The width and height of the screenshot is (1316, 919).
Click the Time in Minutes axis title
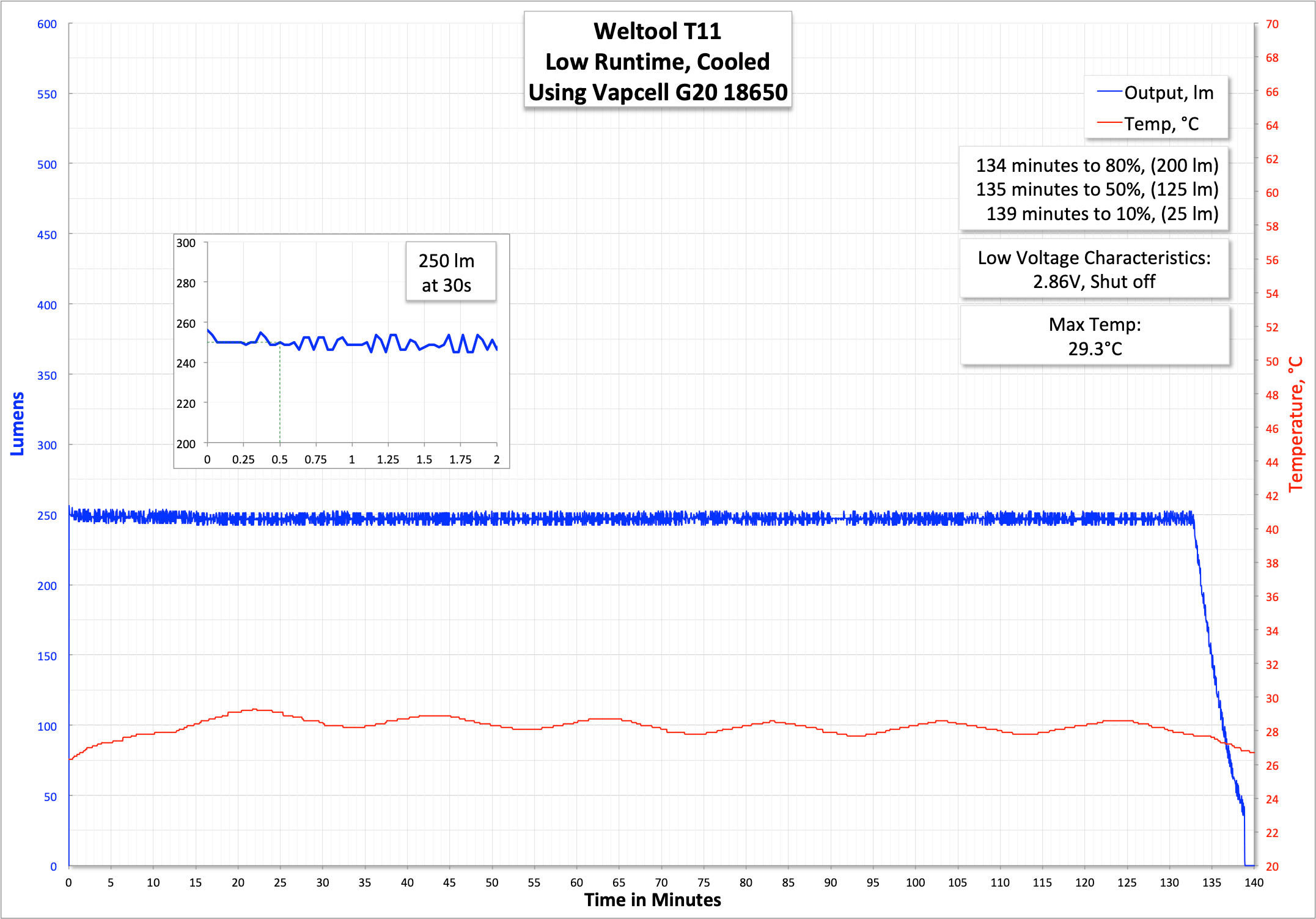coord(652,900)
